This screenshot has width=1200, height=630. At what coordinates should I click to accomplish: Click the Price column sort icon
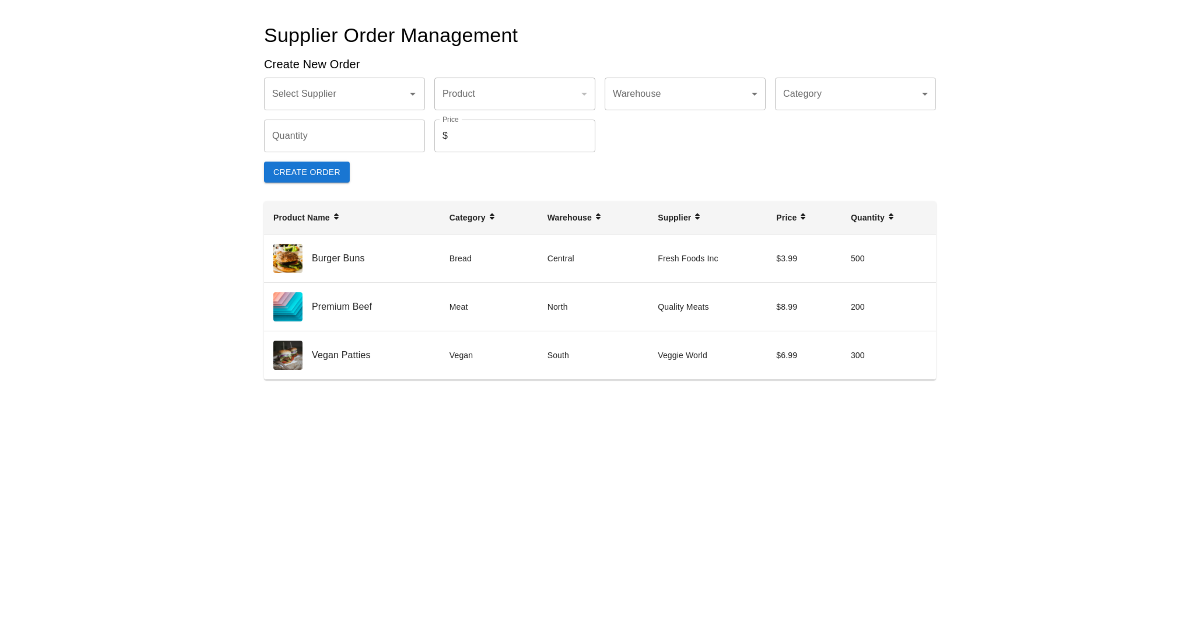click(803, 217)
